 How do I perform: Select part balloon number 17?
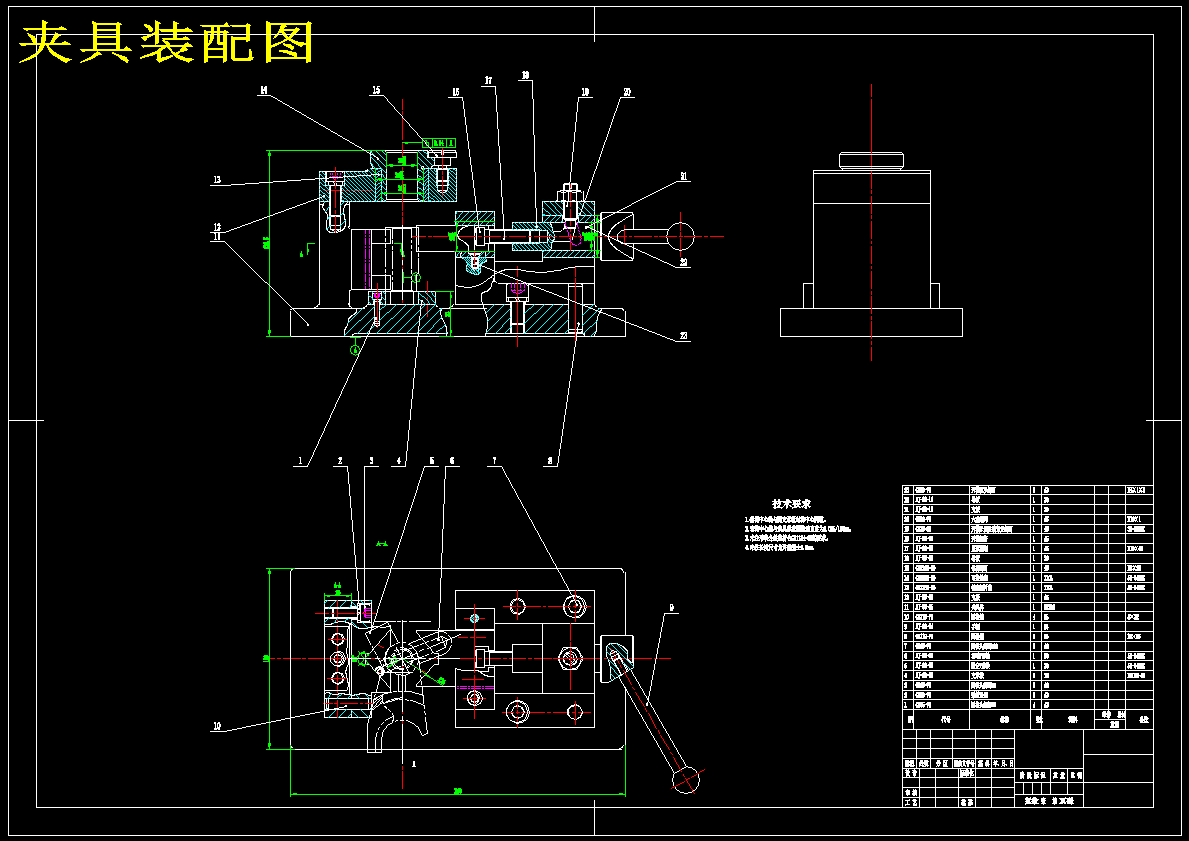click(x=488, y=80)
